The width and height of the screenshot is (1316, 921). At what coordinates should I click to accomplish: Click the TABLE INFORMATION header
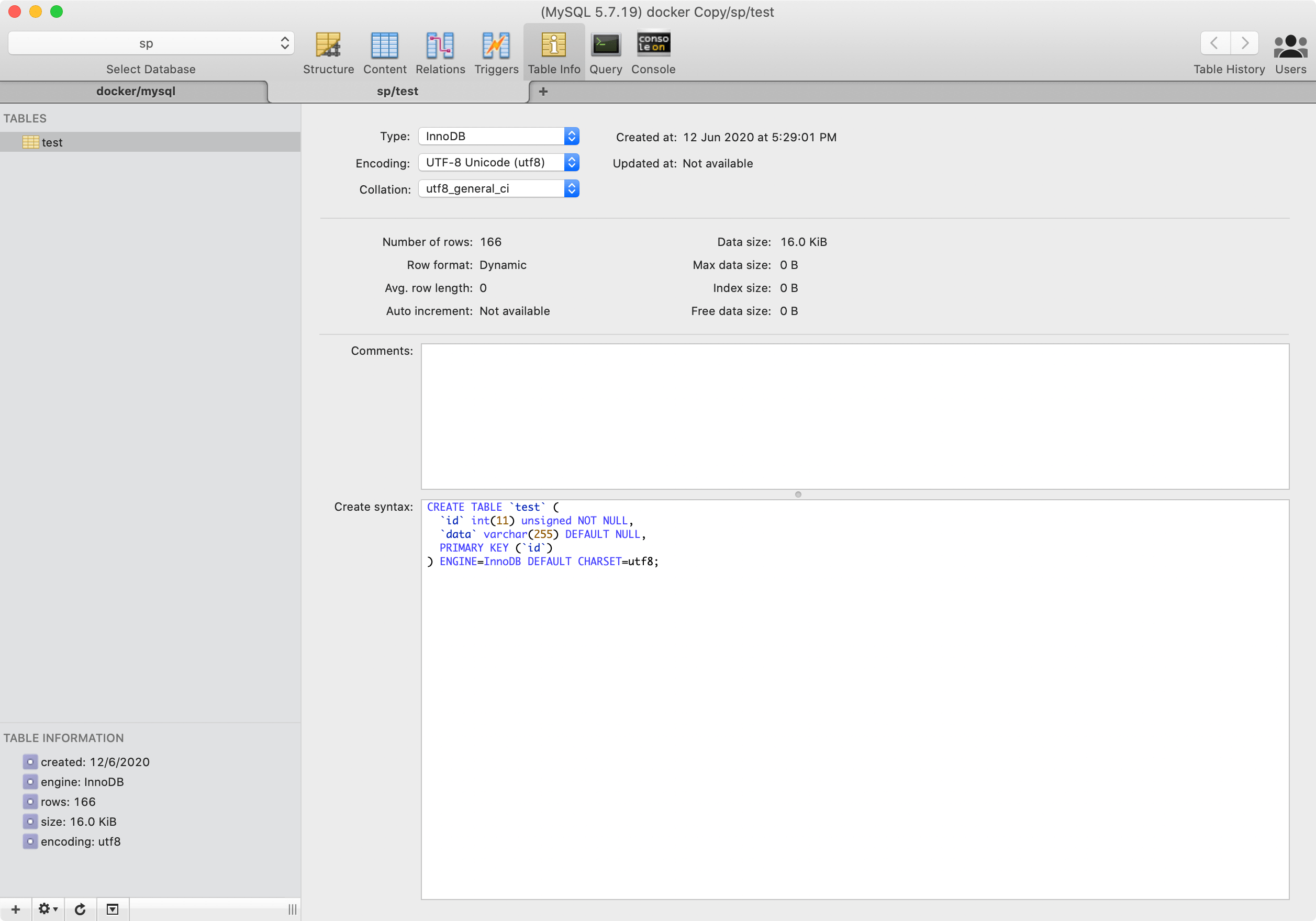coord(64,738)
